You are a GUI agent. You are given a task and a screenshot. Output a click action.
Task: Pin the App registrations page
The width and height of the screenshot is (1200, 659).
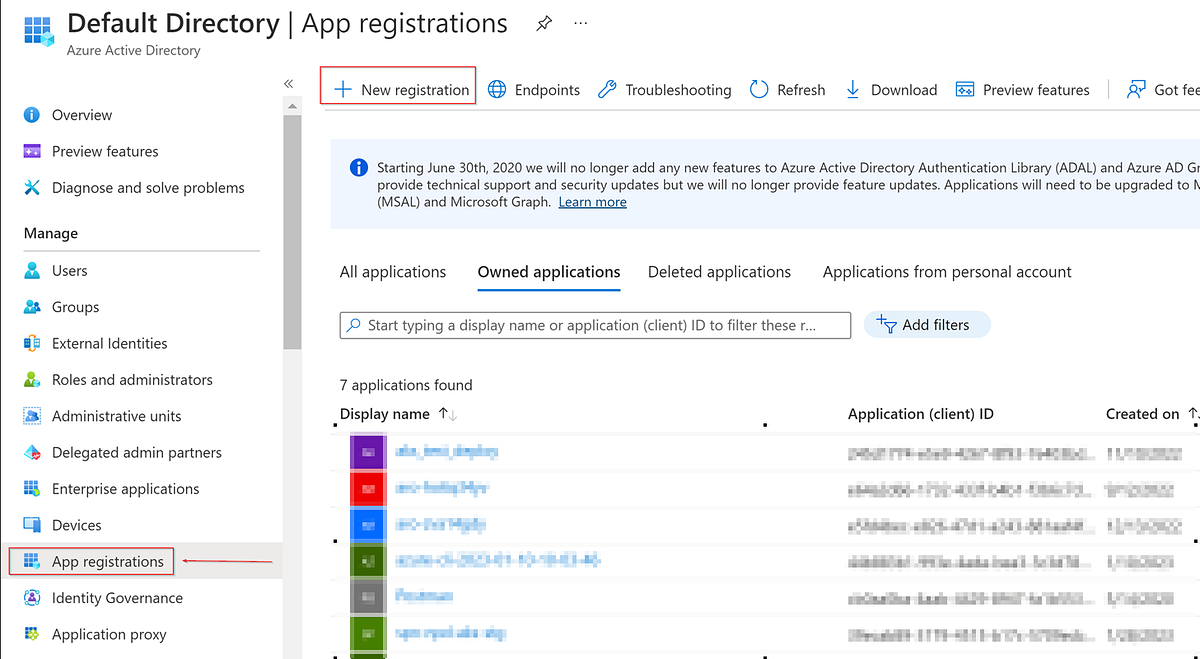click(x=543, y=22)
